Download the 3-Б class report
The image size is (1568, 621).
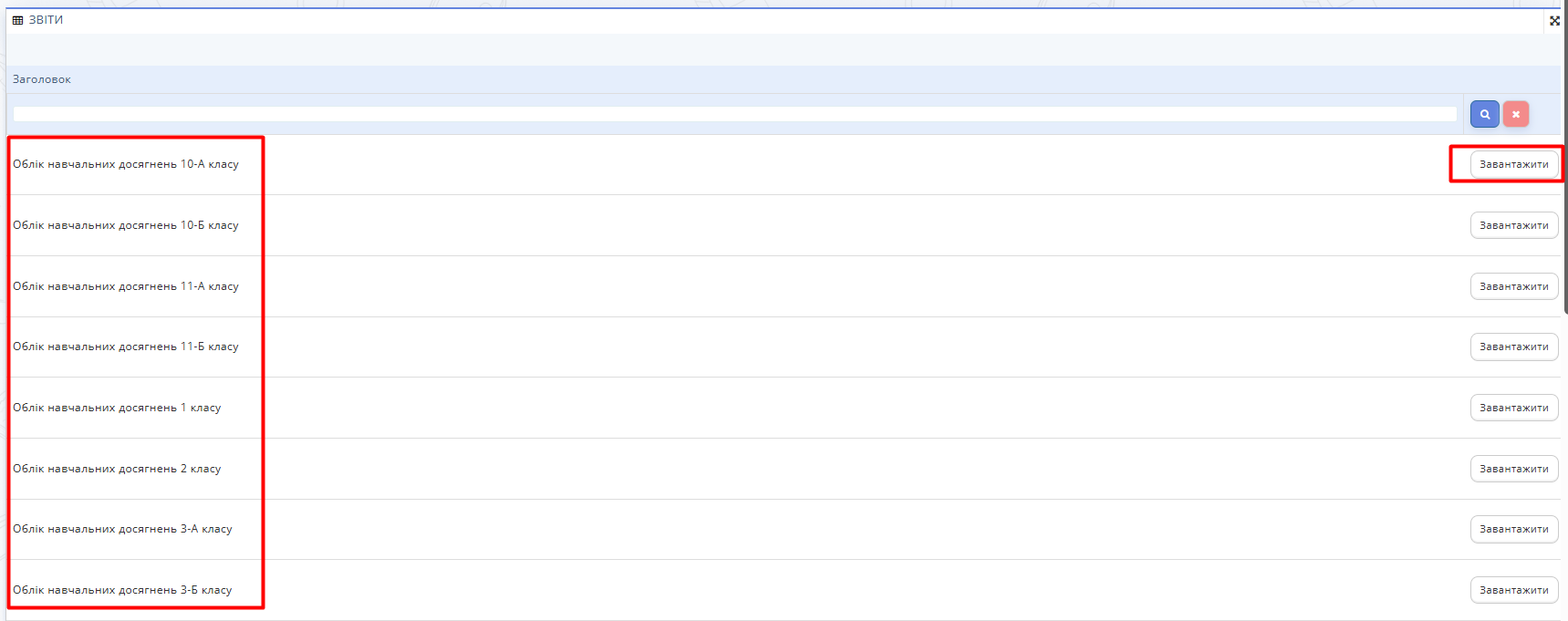coord(1513,590)
